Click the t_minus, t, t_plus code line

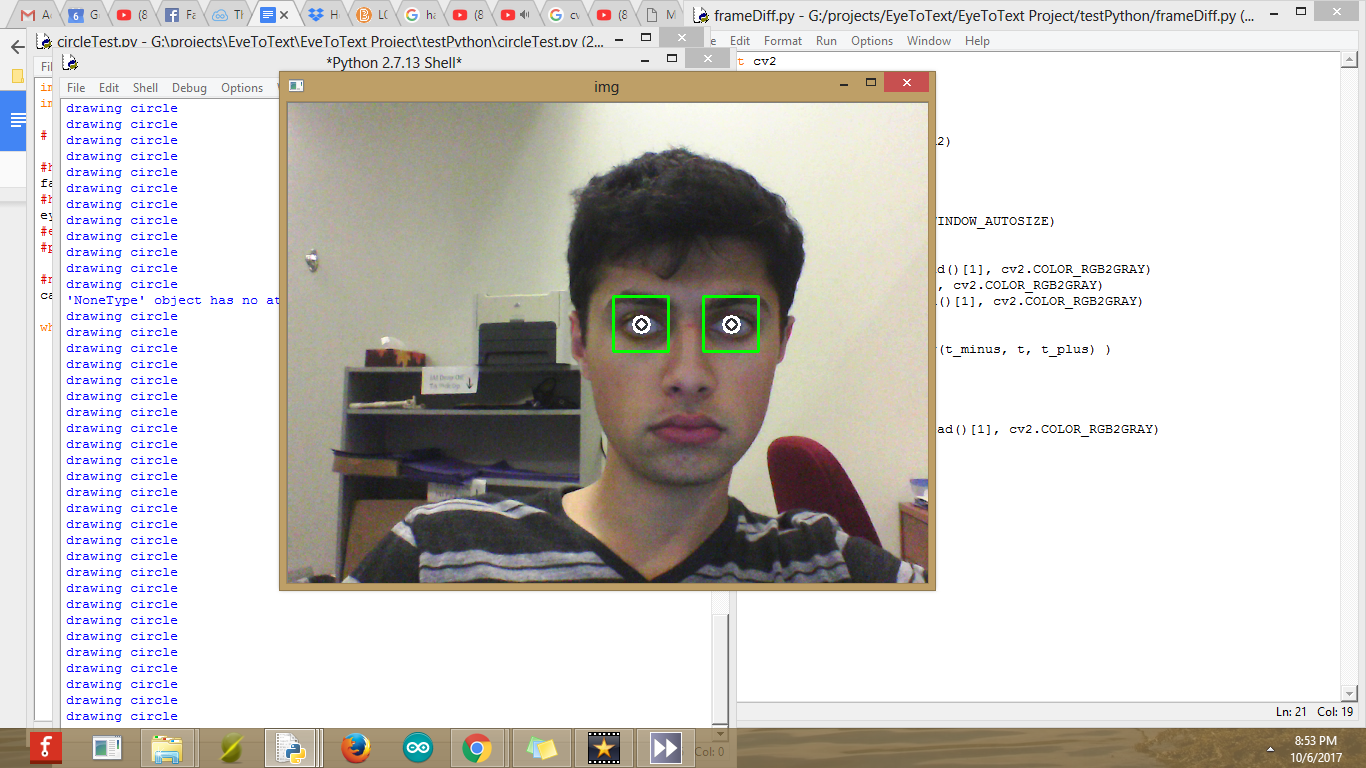(1022, 349)
